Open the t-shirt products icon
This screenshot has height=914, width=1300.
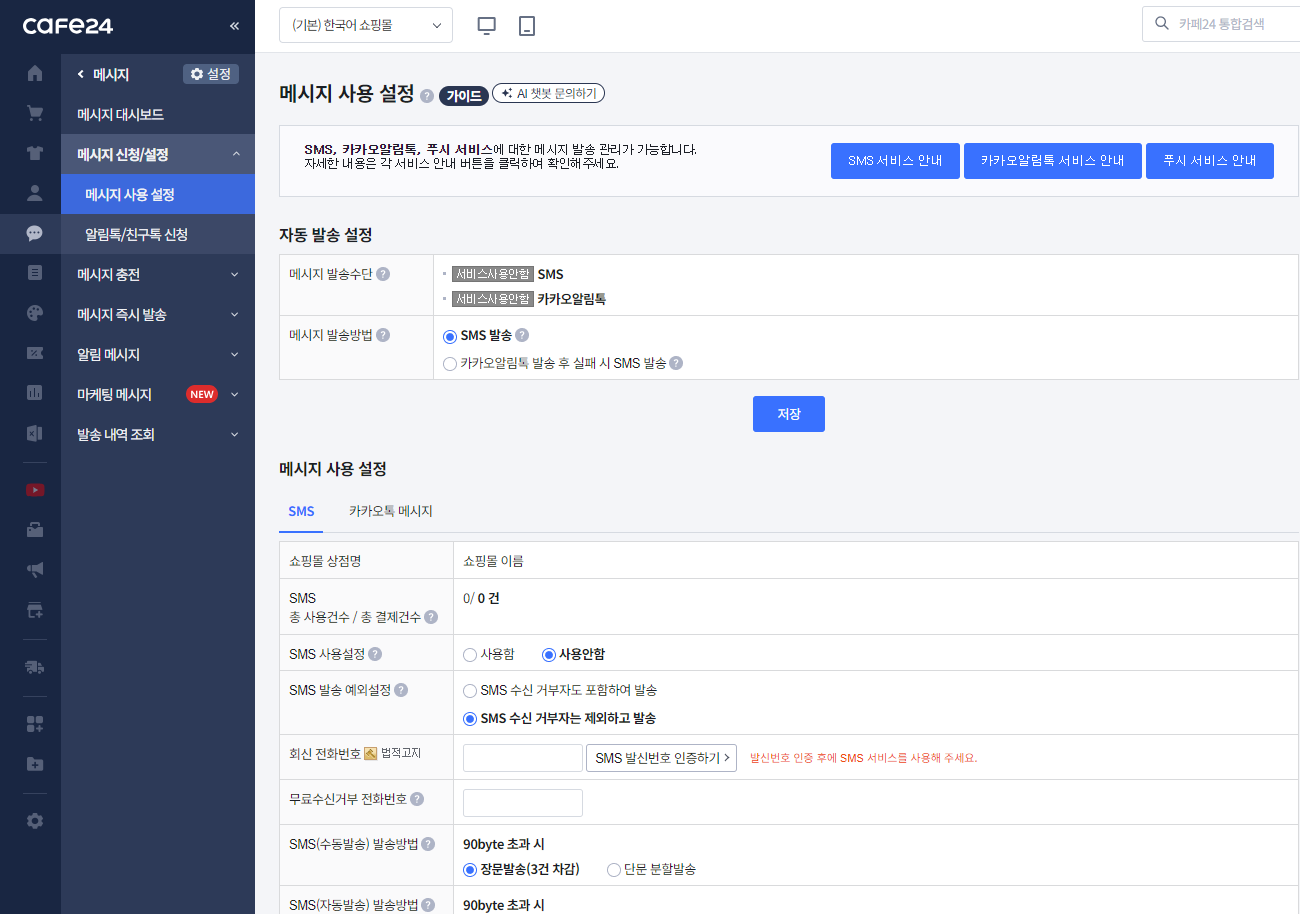[35, 153]
